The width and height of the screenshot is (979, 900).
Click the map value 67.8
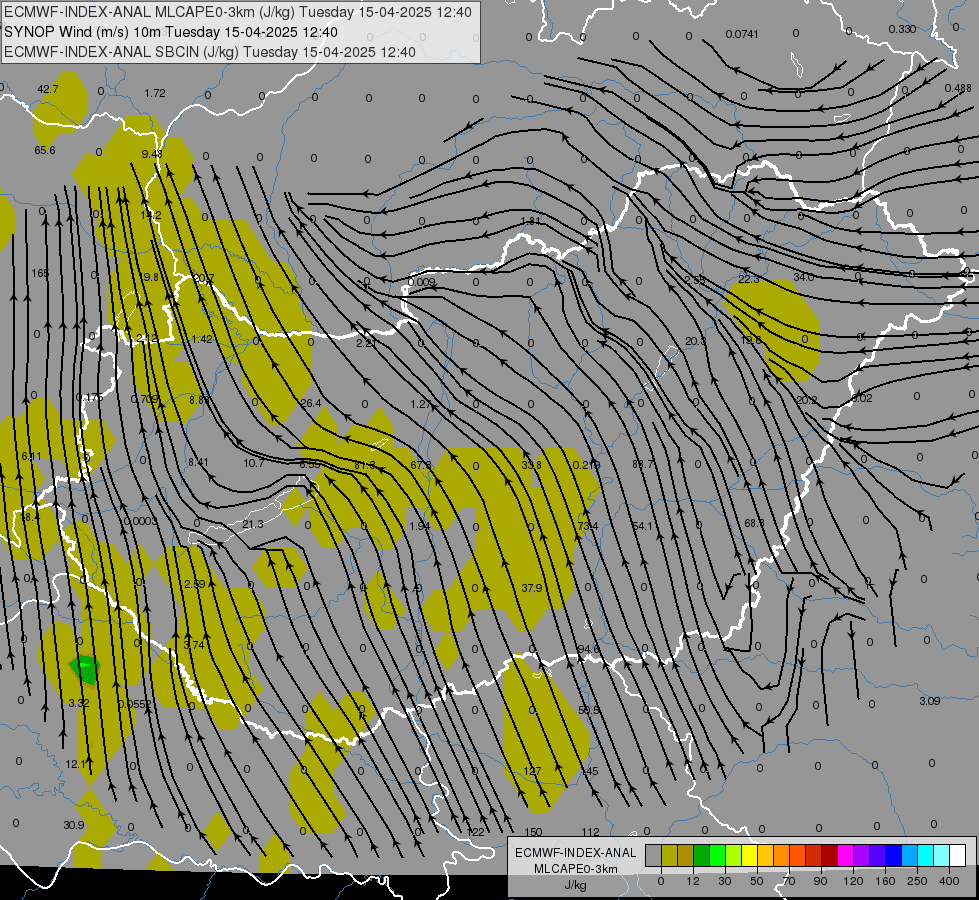click(x=421, y=465)
